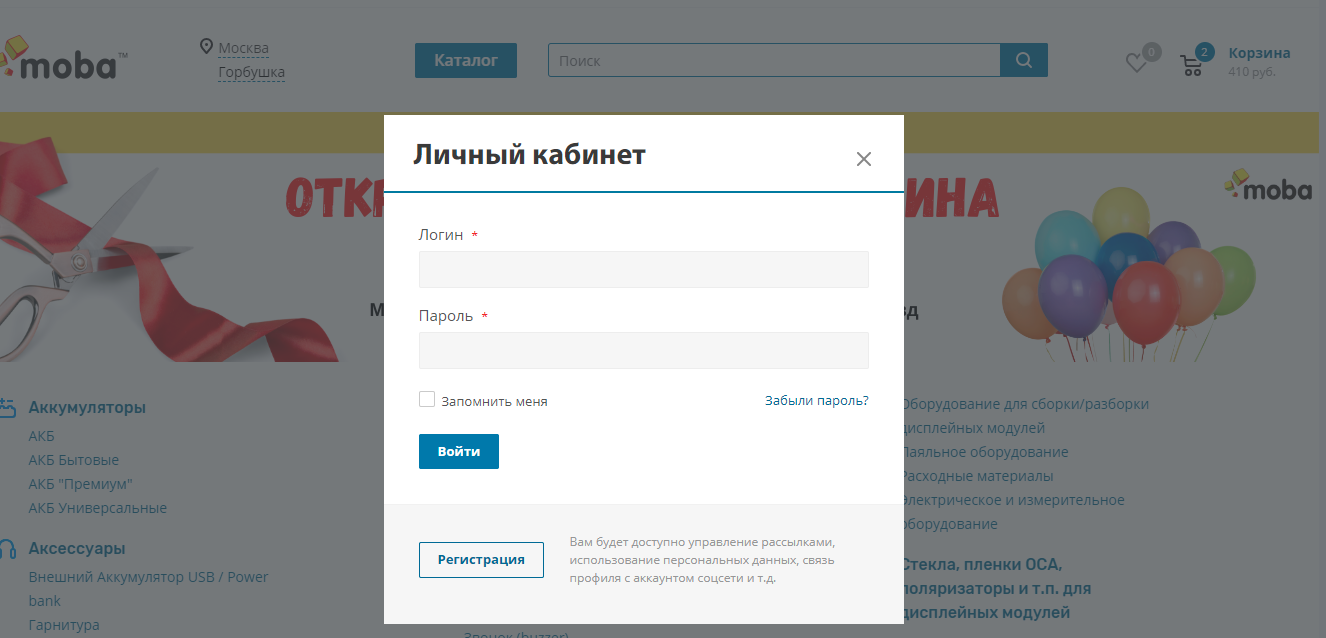Open favorites via the heart icon

(1136, 63)
